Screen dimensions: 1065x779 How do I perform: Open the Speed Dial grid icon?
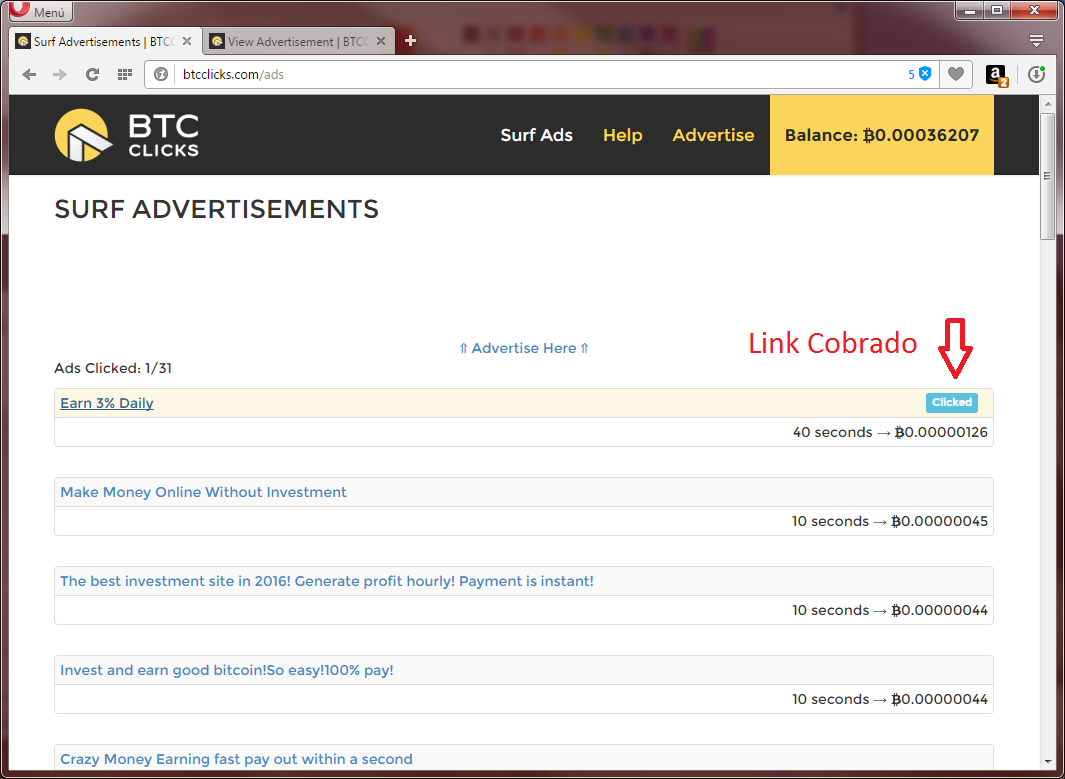(124, 74)
